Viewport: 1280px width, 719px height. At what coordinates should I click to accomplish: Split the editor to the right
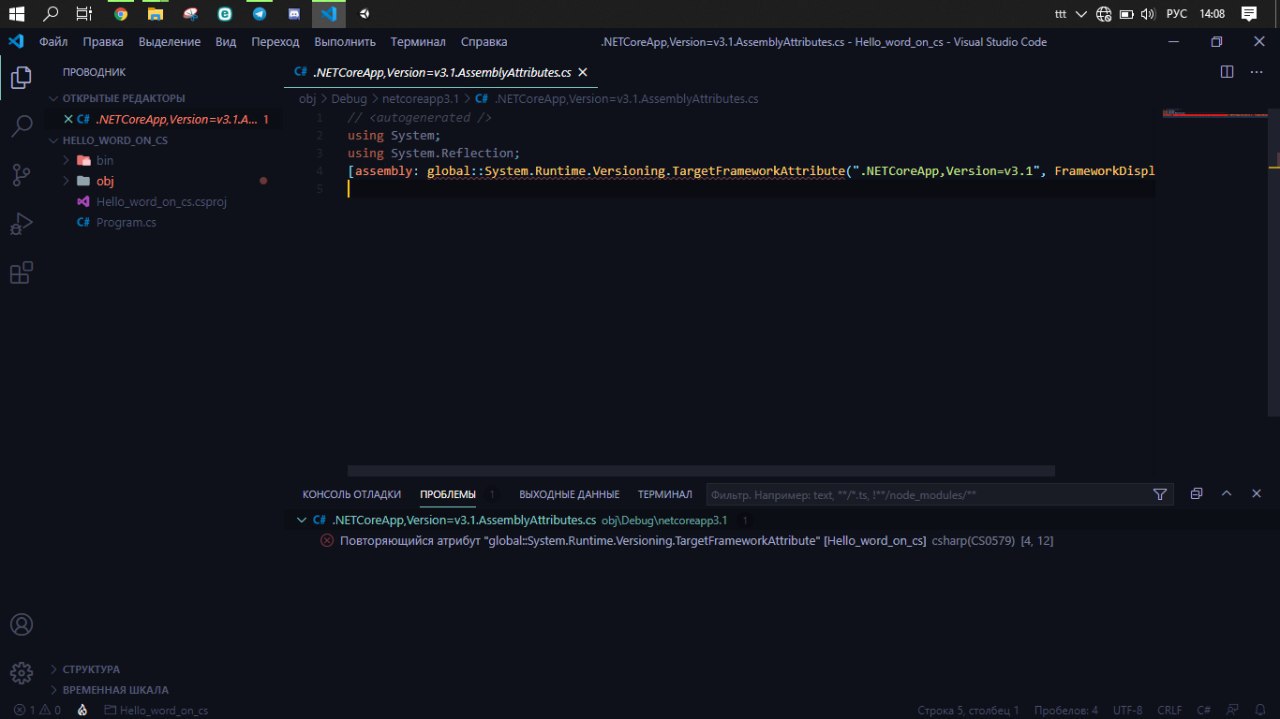coord(1227,72)
